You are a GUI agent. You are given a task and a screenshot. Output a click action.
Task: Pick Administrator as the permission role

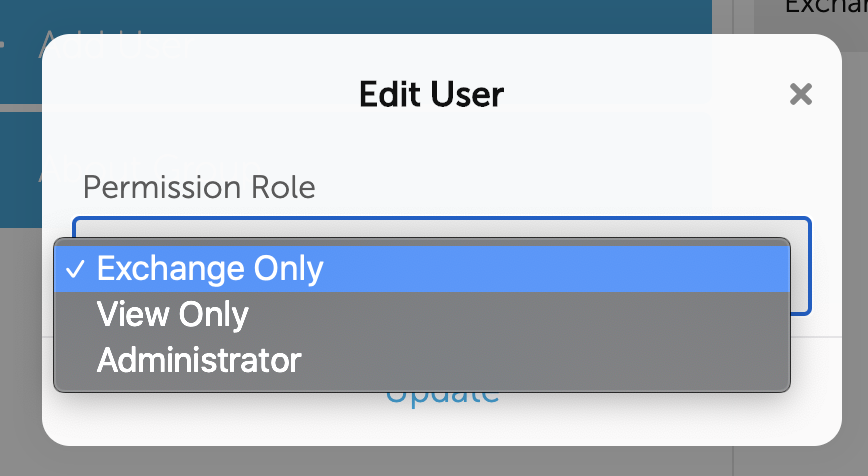coord(198,359)
